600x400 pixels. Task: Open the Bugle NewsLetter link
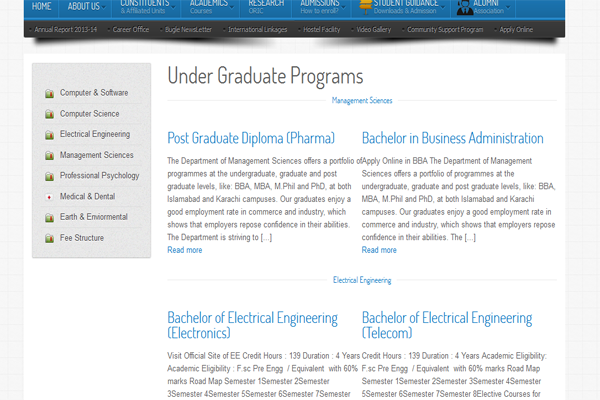pyautogui.click(x=188, y=29)
